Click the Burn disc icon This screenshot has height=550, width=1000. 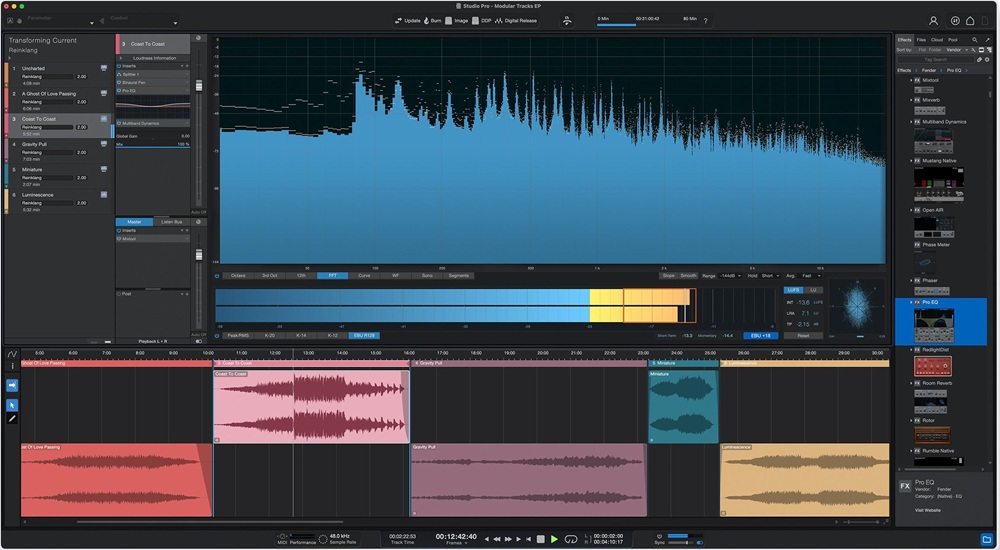pos(427,20)
